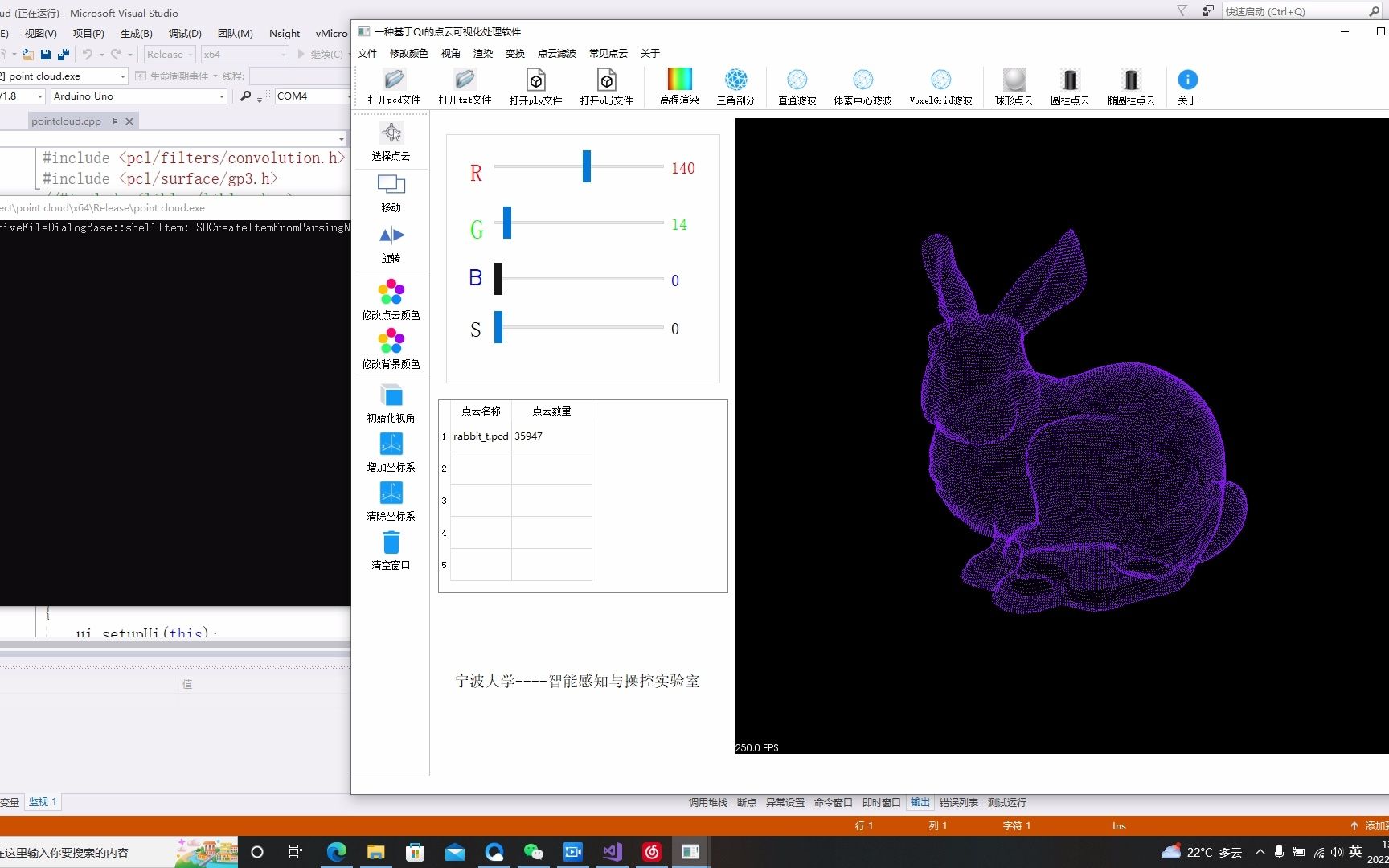The height and width of the screenshot is (868, 1389).
Task: Click the 继续(C) debug button
Action: [320, 55]
